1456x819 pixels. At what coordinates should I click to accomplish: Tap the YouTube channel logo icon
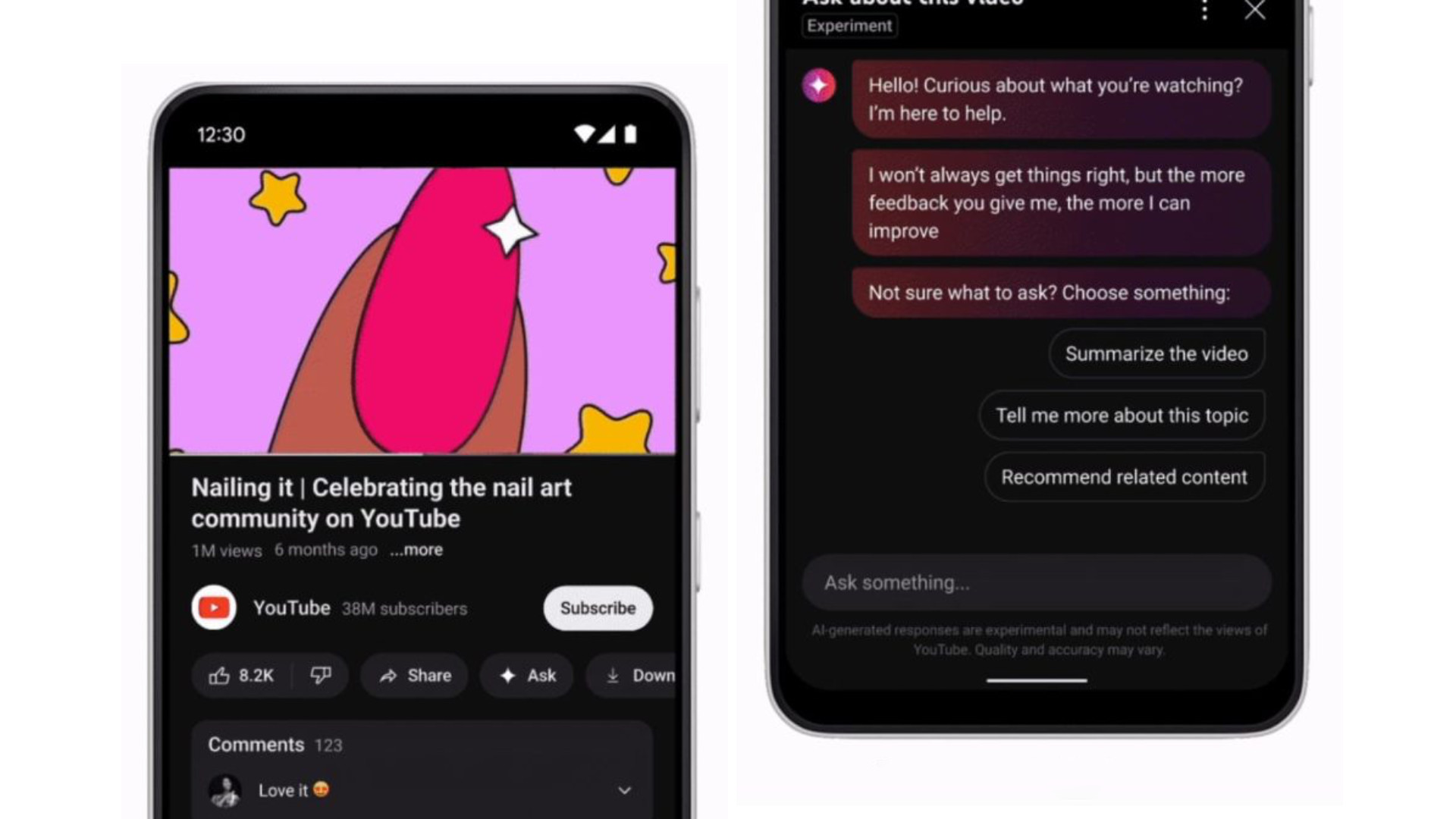[x=214, y=608]
